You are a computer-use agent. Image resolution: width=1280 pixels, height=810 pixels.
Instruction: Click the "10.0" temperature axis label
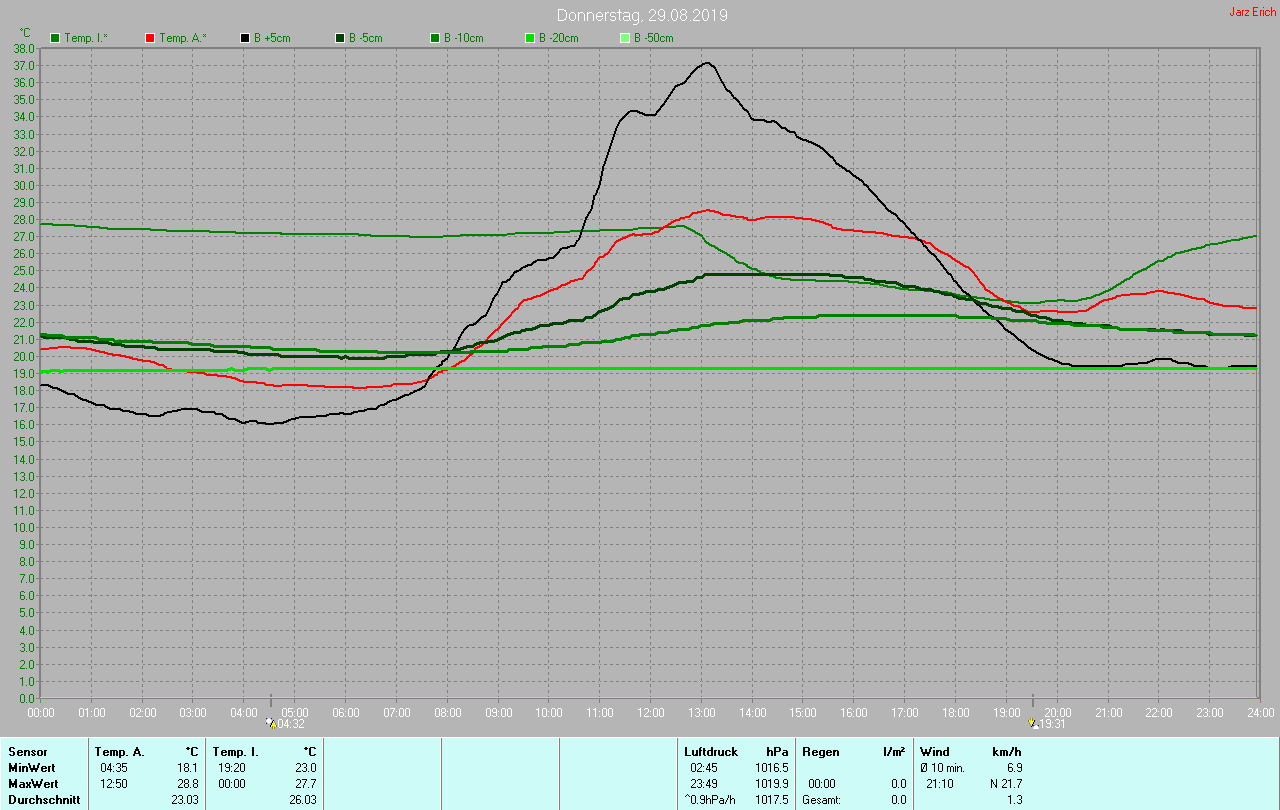24,527
